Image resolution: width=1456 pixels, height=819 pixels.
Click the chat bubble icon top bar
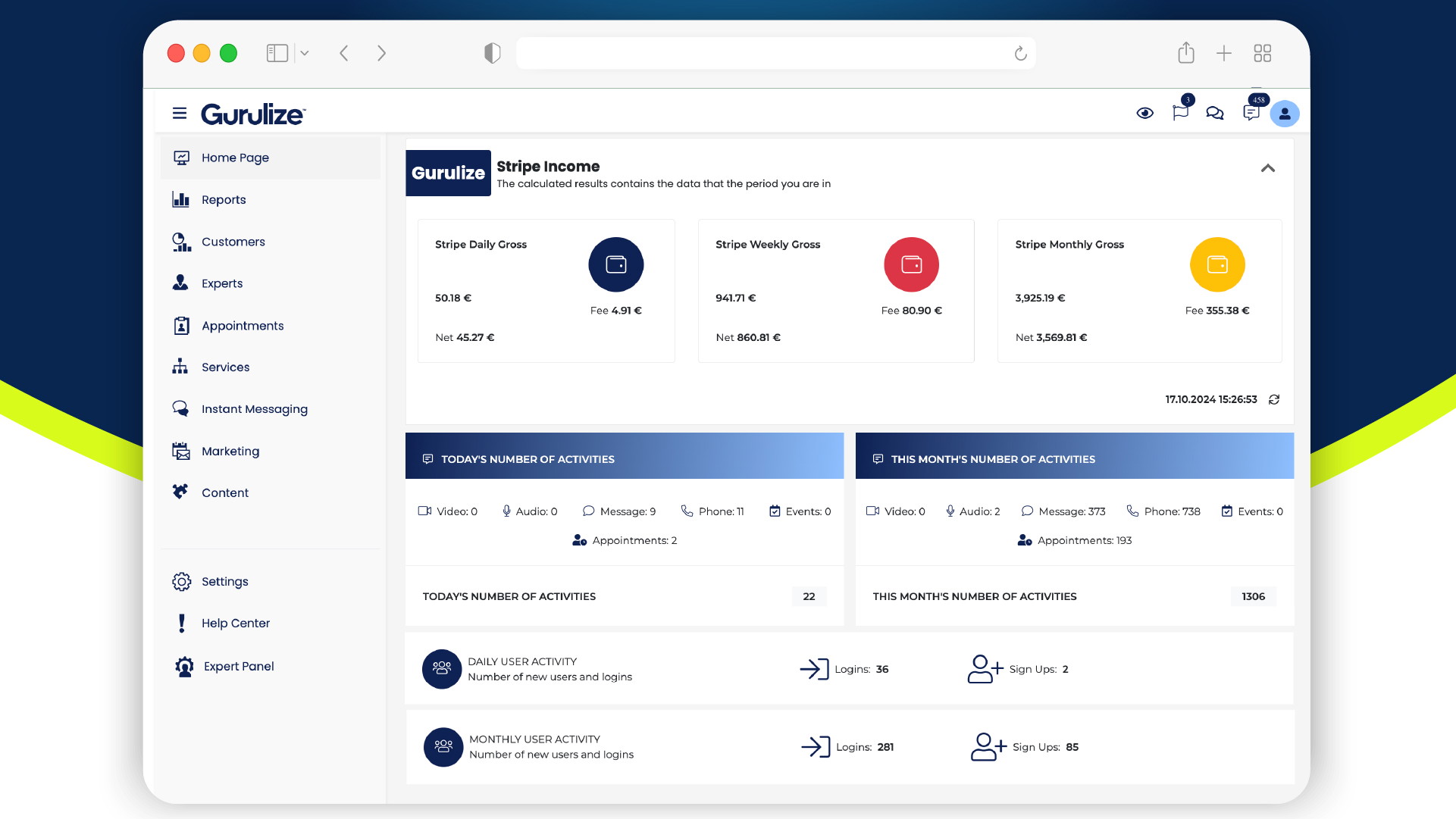pyautogui.click(x=1216, y=113)
